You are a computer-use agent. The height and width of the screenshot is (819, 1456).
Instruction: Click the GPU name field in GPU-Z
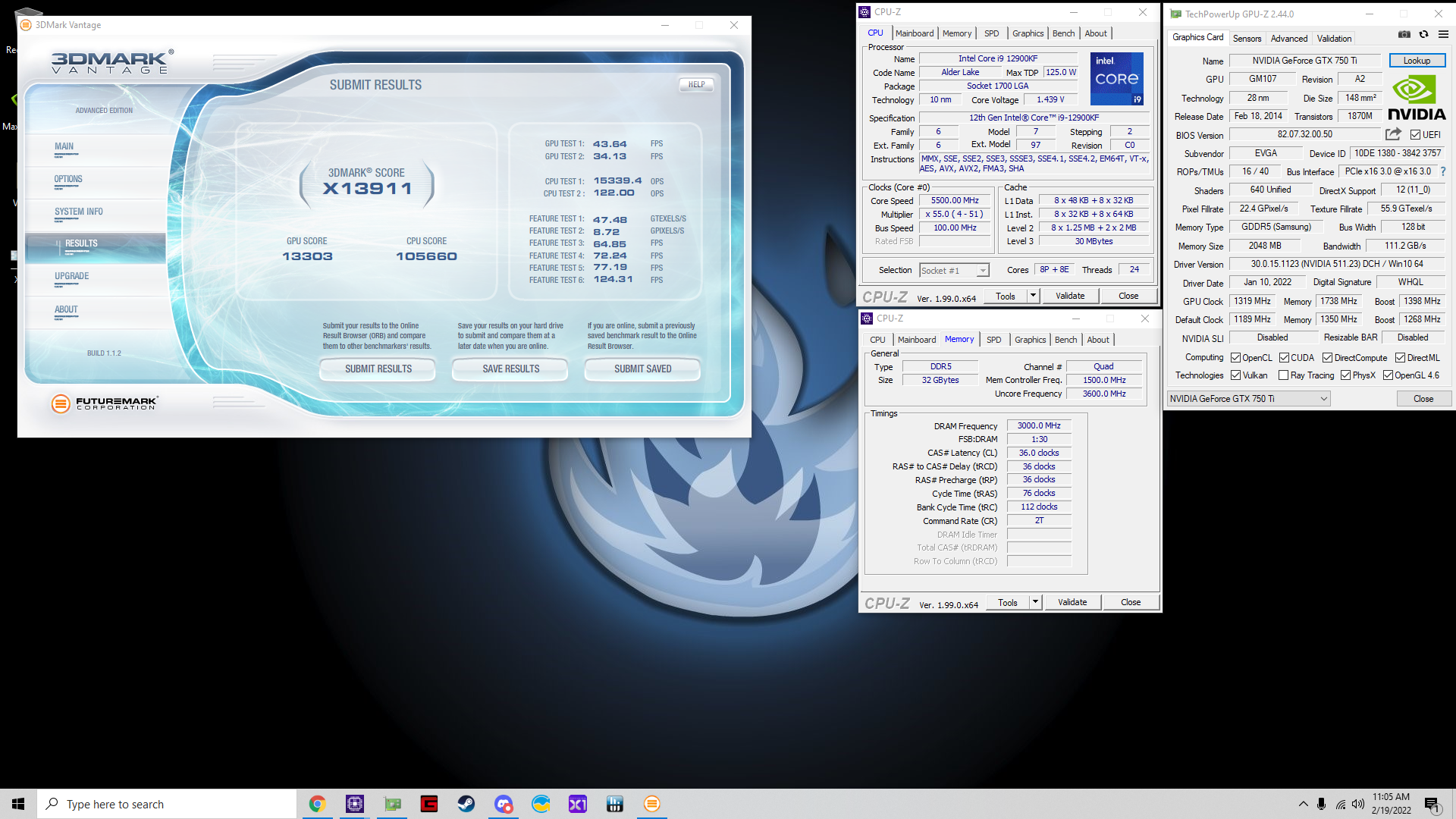[1304, 61]
